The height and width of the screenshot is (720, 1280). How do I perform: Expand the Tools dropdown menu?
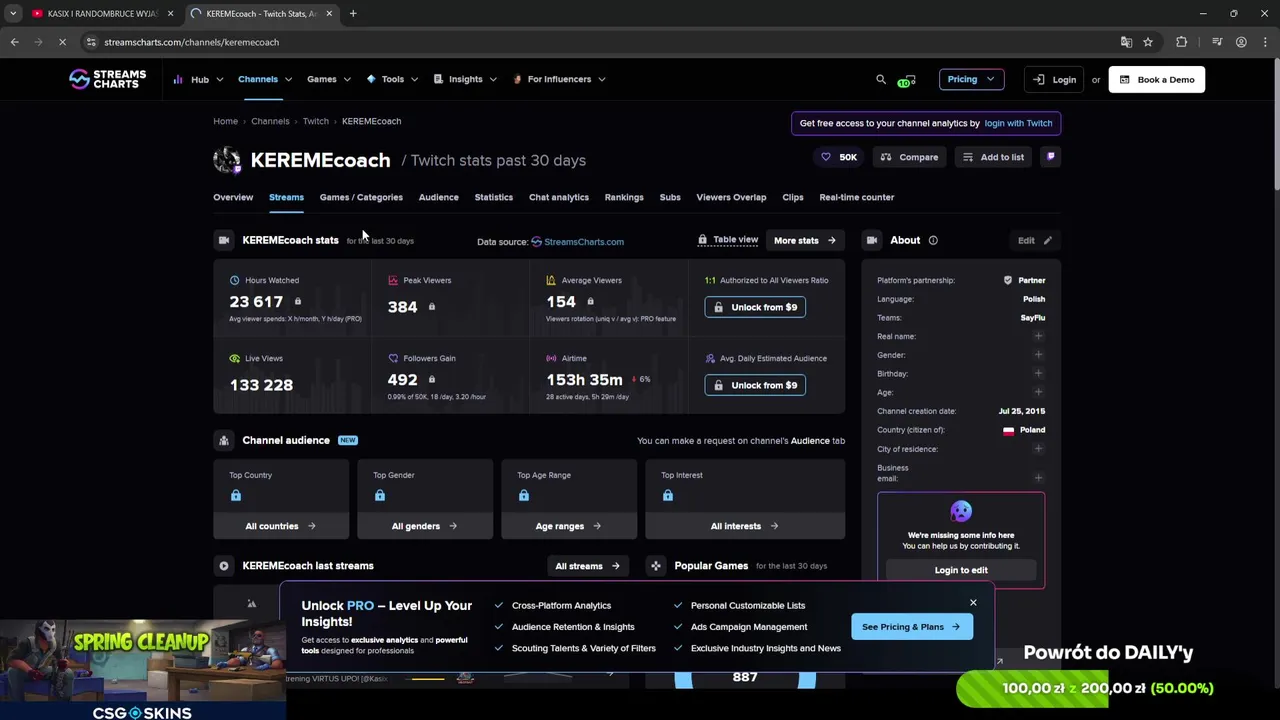pyautogui.click(x=392, y=79)
